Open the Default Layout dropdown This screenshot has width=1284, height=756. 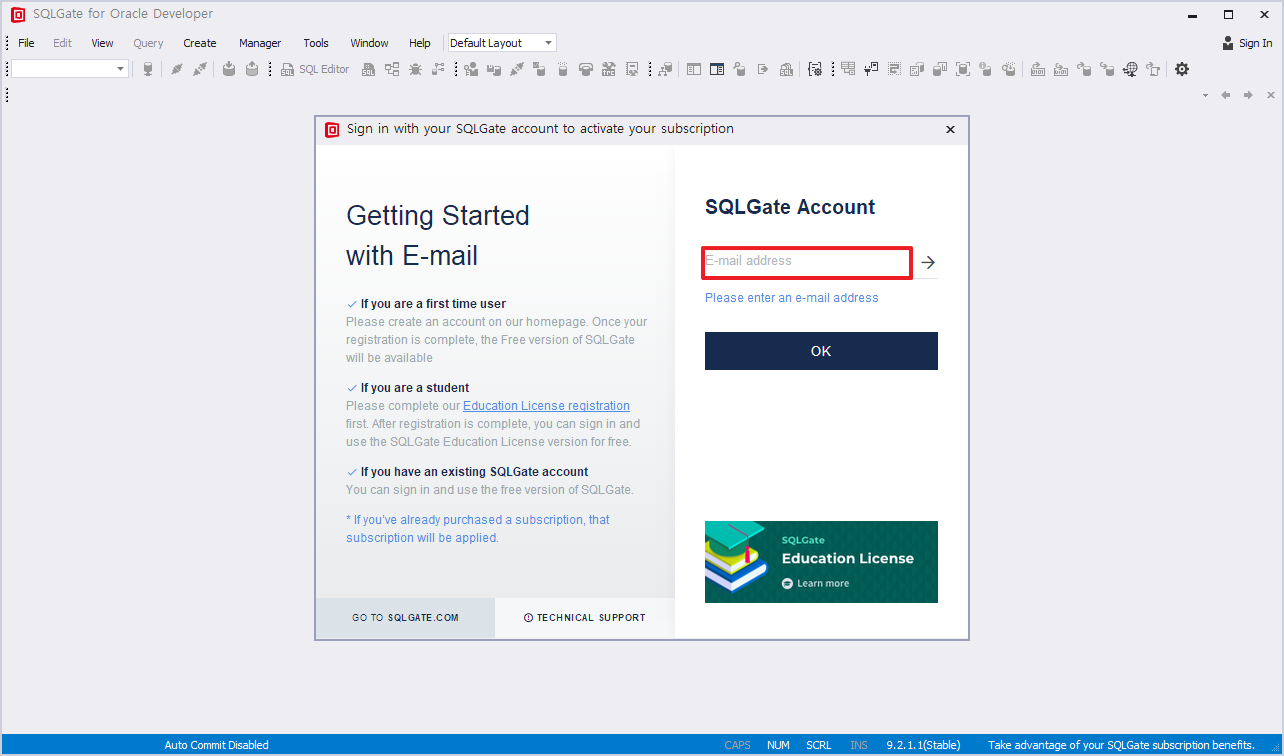point(548,43)
